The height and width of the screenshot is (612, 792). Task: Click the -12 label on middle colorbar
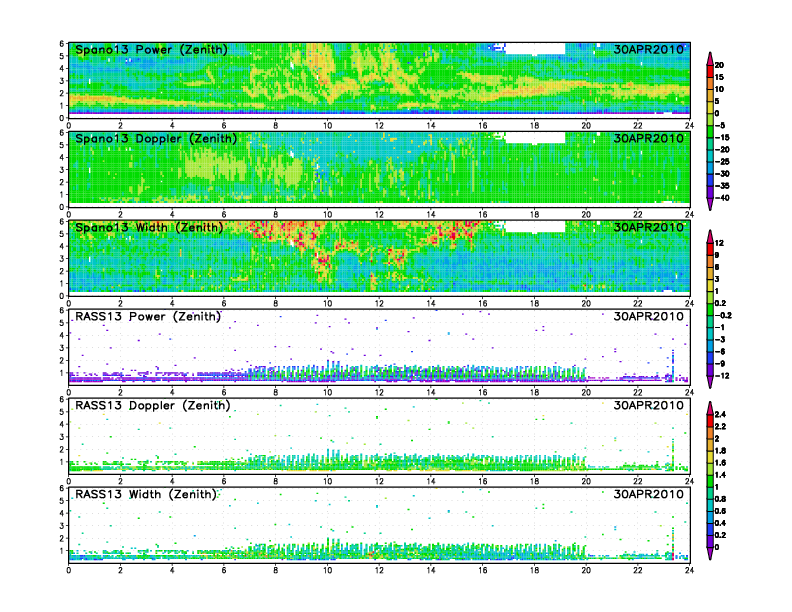pyautogui.click(x=722, y=376)
